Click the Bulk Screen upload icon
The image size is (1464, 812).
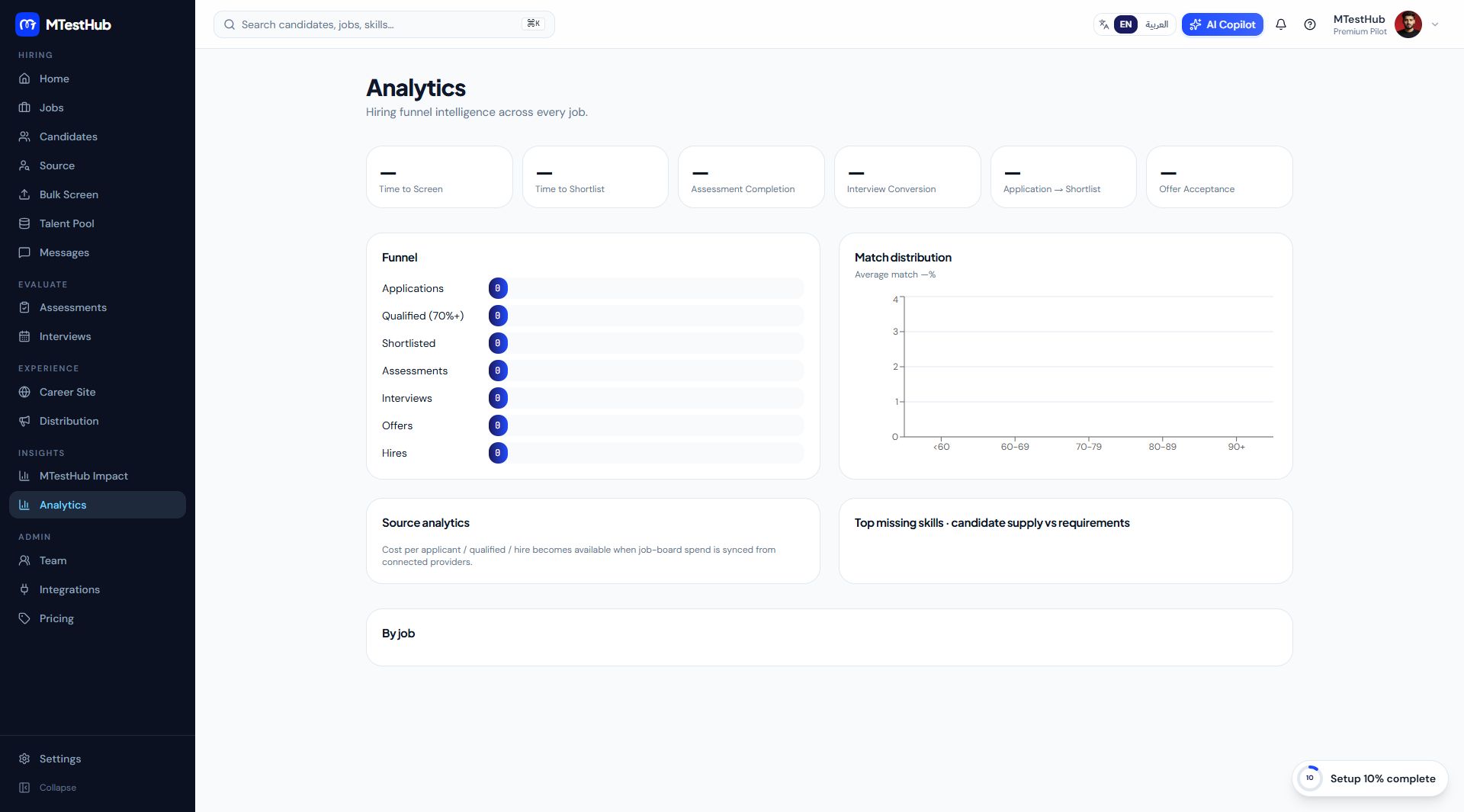pos(24,194)
